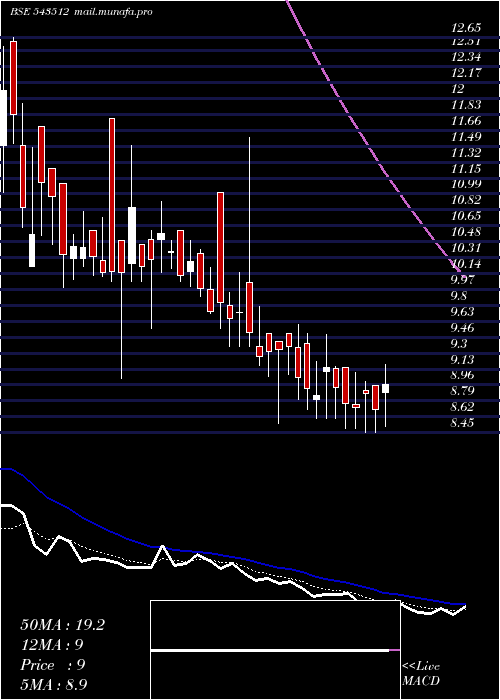Click the 12.65 price axis label
The image size is (500, 700).
tap(467, 28)
